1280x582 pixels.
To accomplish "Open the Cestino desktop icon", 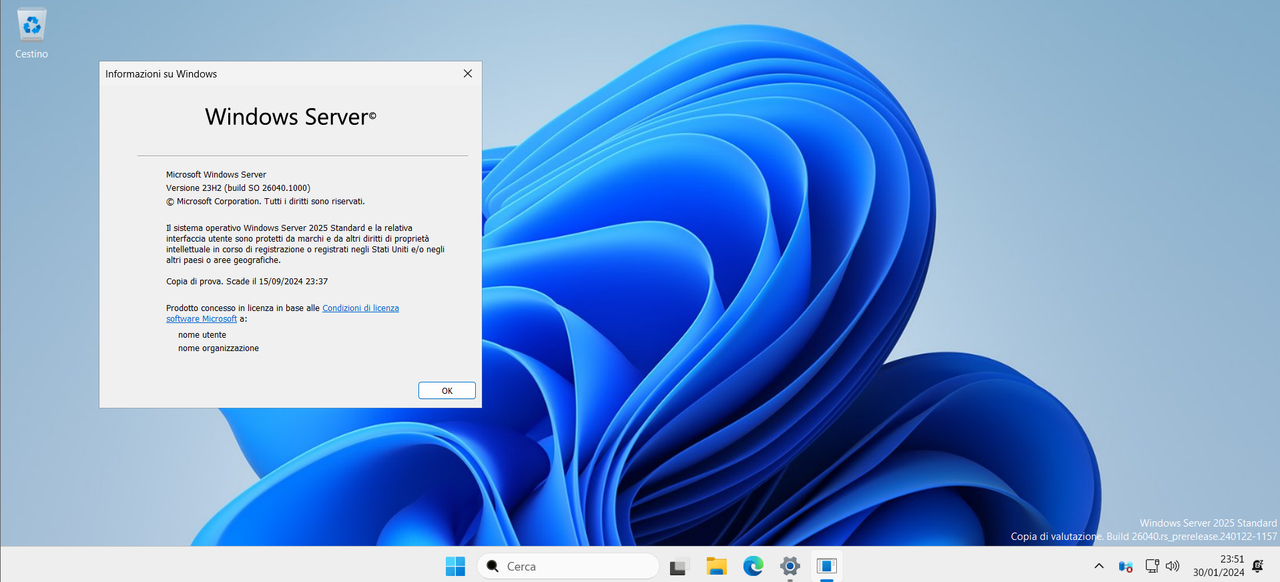I will (x=32, y=33).
